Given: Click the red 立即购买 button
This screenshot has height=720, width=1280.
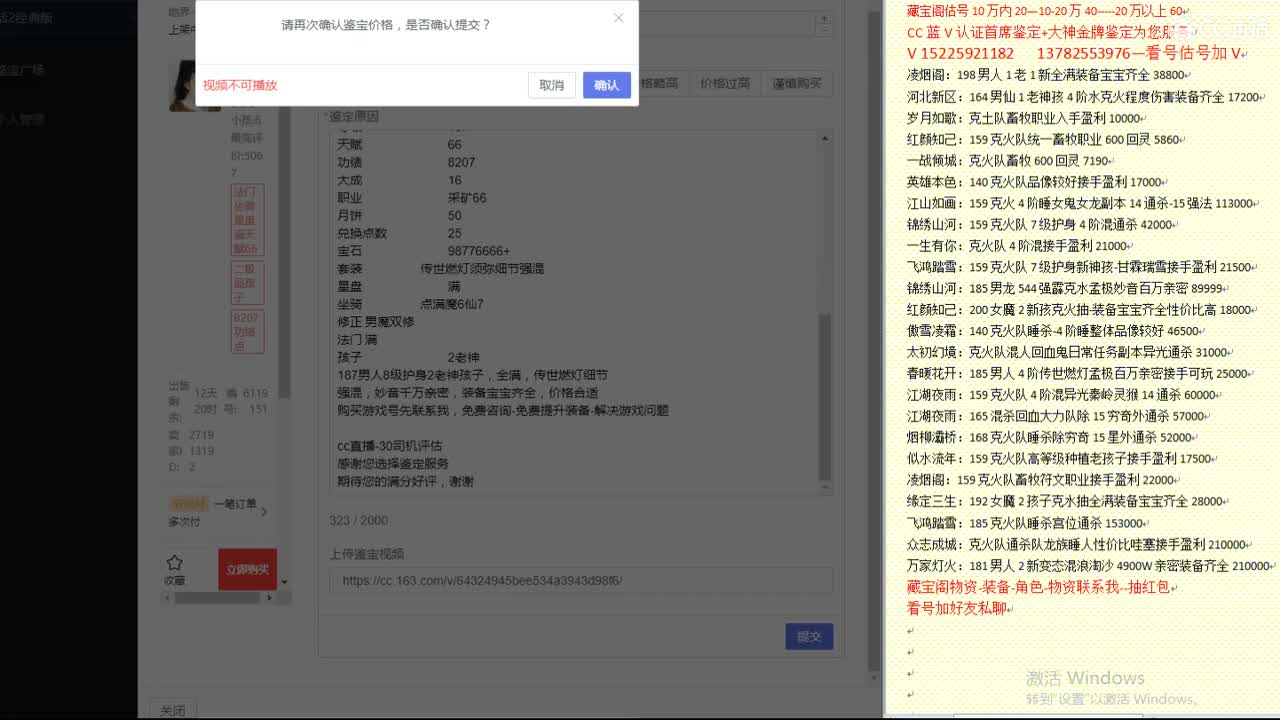Looking at the screenshot, I should [x=247, y=569].
